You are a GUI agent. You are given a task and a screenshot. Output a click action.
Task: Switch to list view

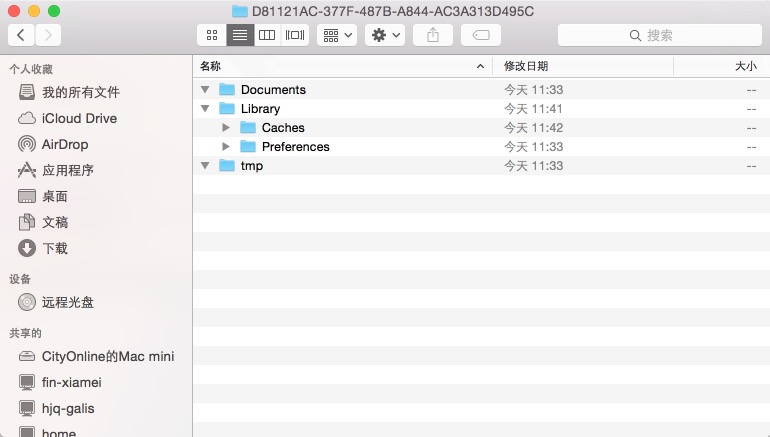coord(240,35)
